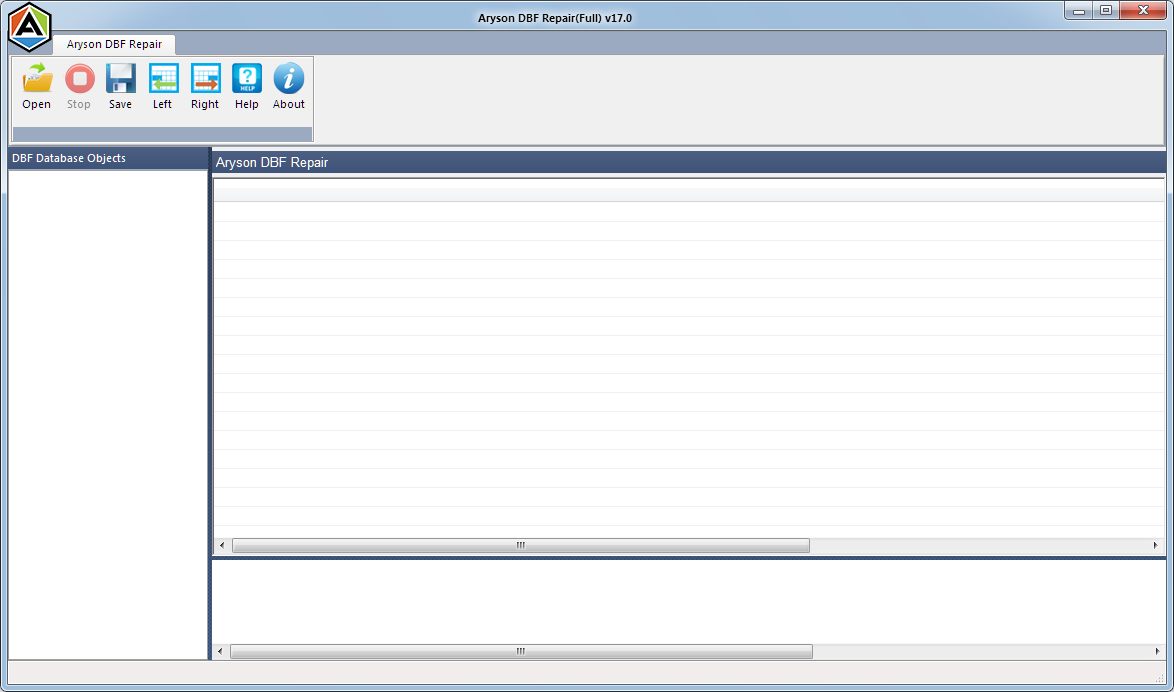Click Aryson DBF Repair panel title bar
This screenshot has height=692, width=1174.
[689, 163]
